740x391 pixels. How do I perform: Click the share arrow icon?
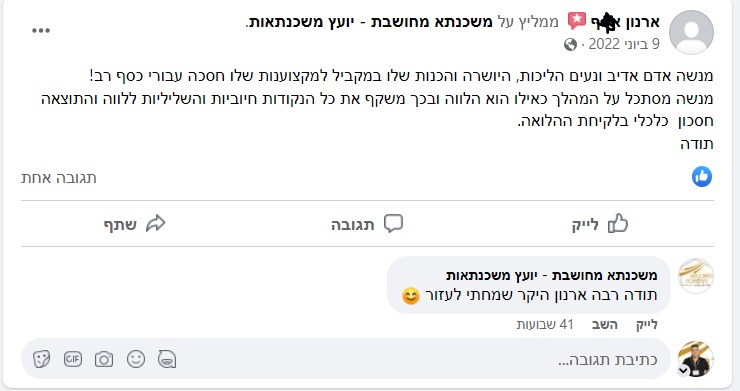click(x=156, y=223)
